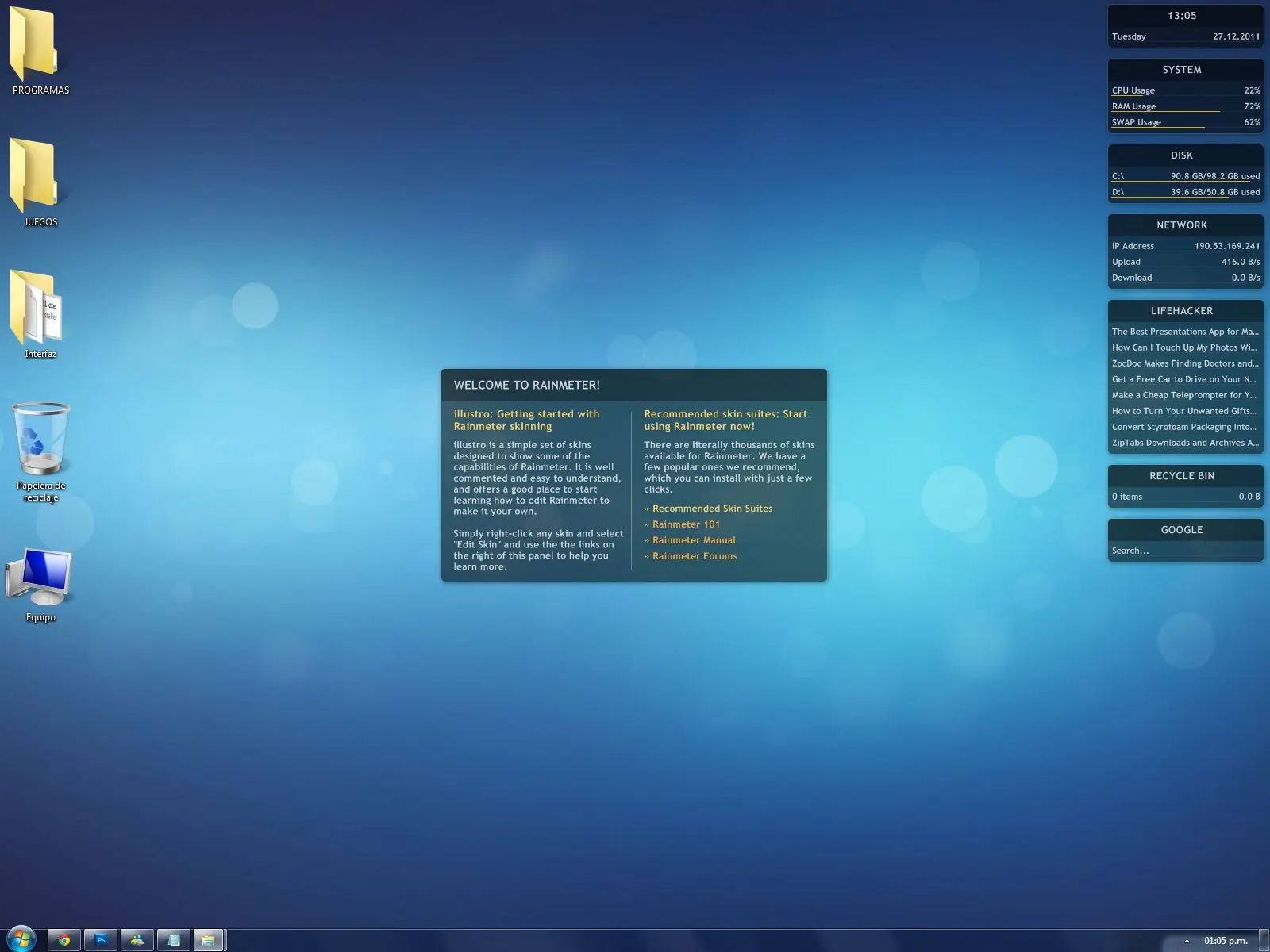
Task: Click the CPU Usage meter row
Action: click(1185, 90)
